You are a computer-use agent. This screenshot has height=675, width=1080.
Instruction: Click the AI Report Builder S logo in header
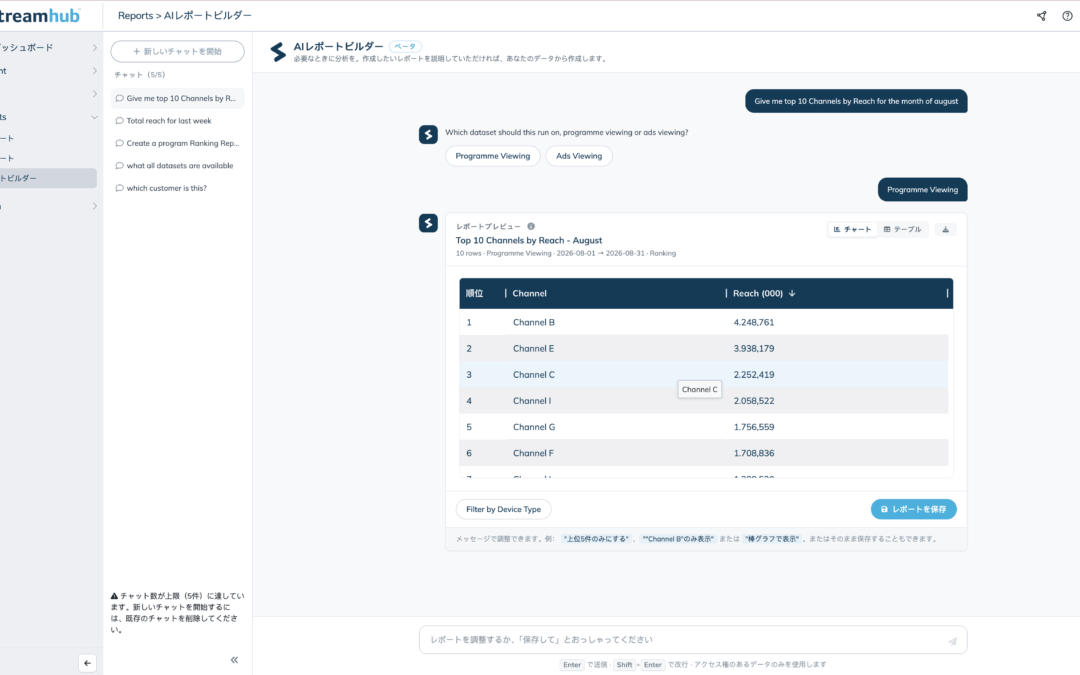pyautogui.click(x=278, y=52)
